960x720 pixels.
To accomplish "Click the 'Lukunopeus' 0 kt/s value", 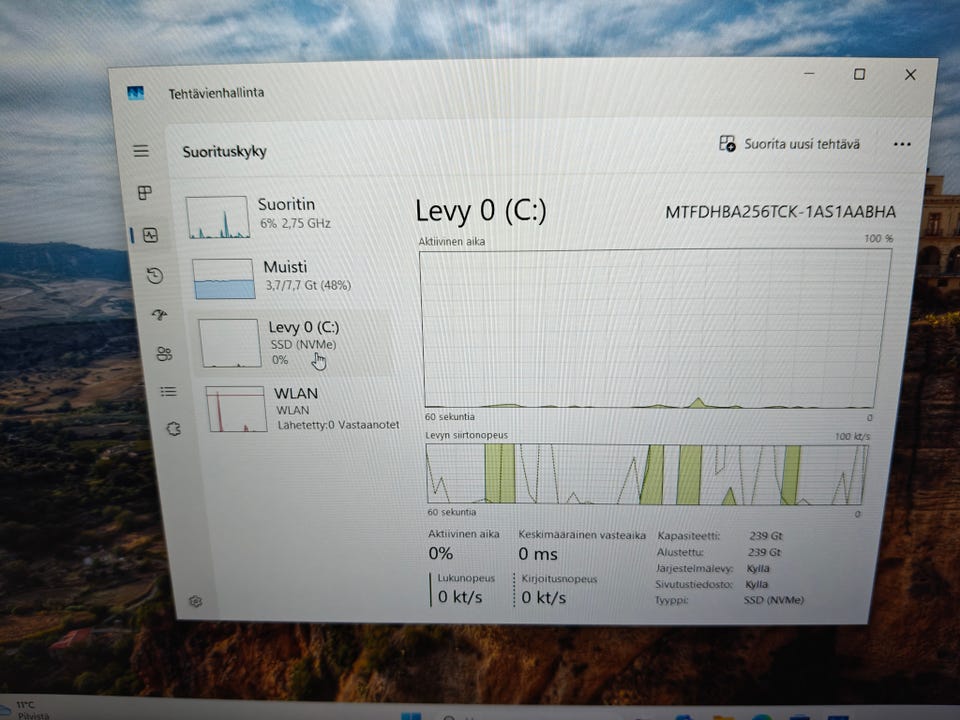I will tap(460, 597).
